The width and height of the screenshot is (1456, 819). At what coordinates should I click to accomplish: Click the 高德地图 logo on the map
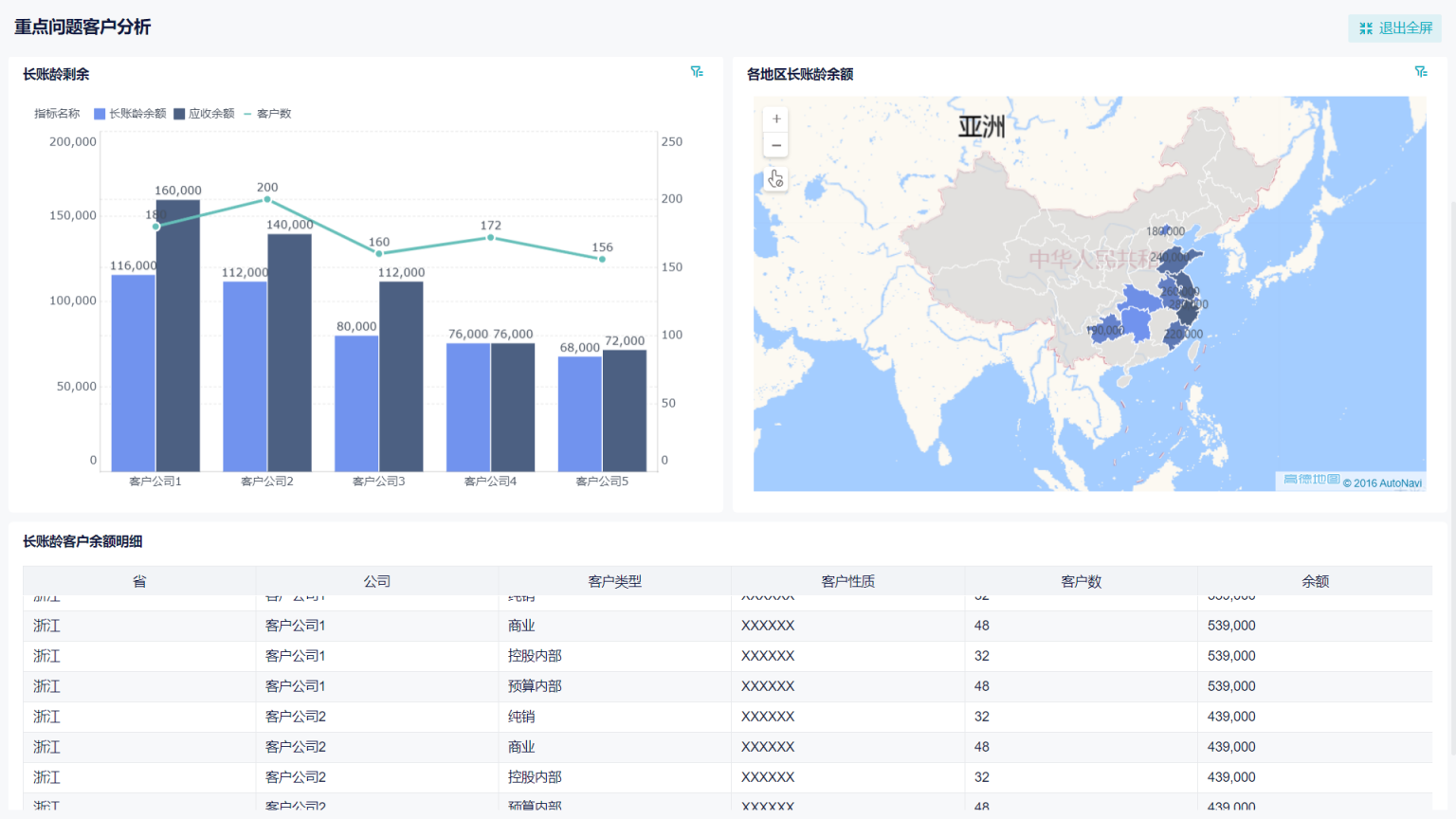pos(1312,480)
